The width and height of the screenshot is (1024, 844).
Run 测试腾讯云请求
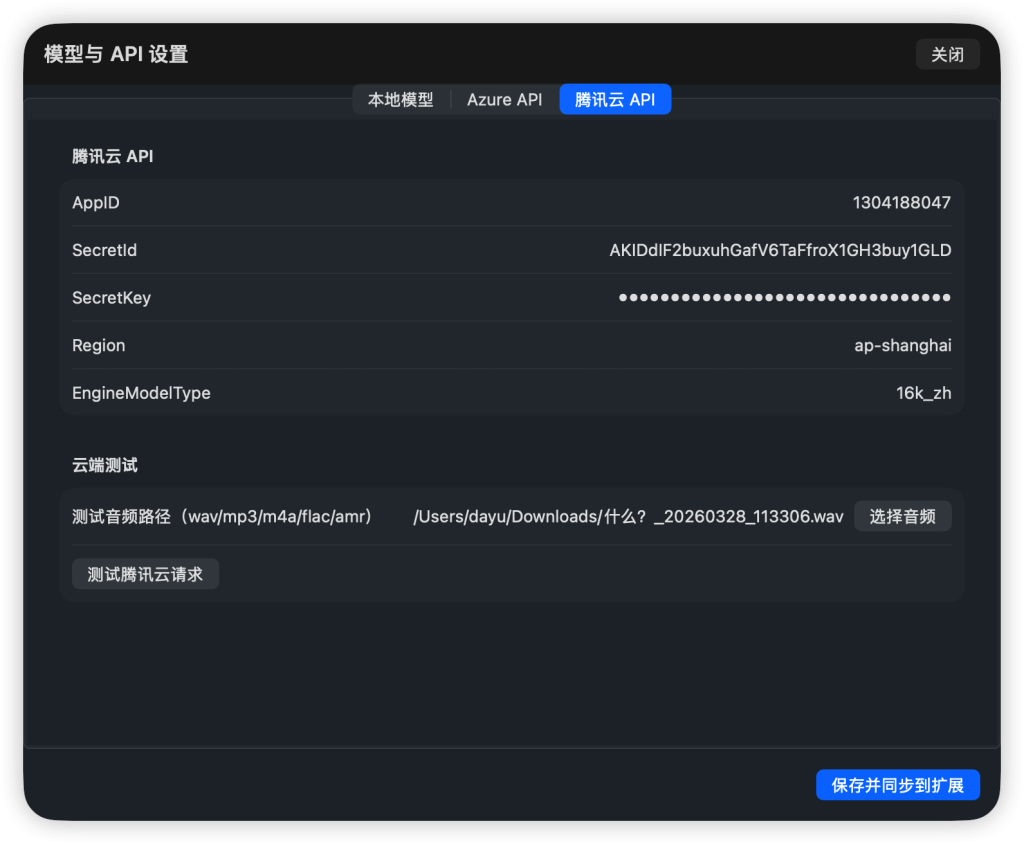pyautogui.click(x=145, y=574)
